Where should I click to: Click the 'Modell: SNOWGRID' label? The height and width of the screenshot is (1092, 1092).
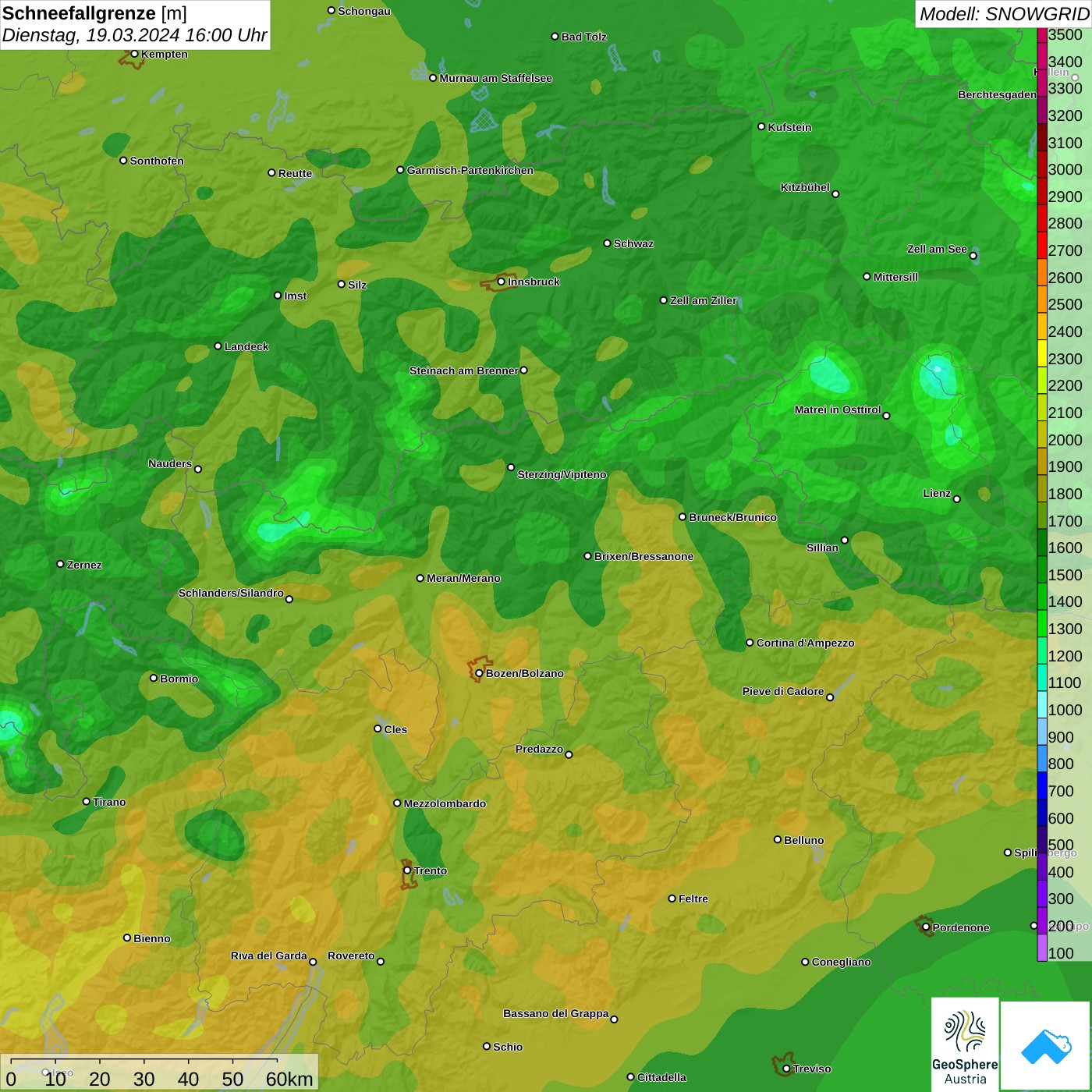(1004, 14)
